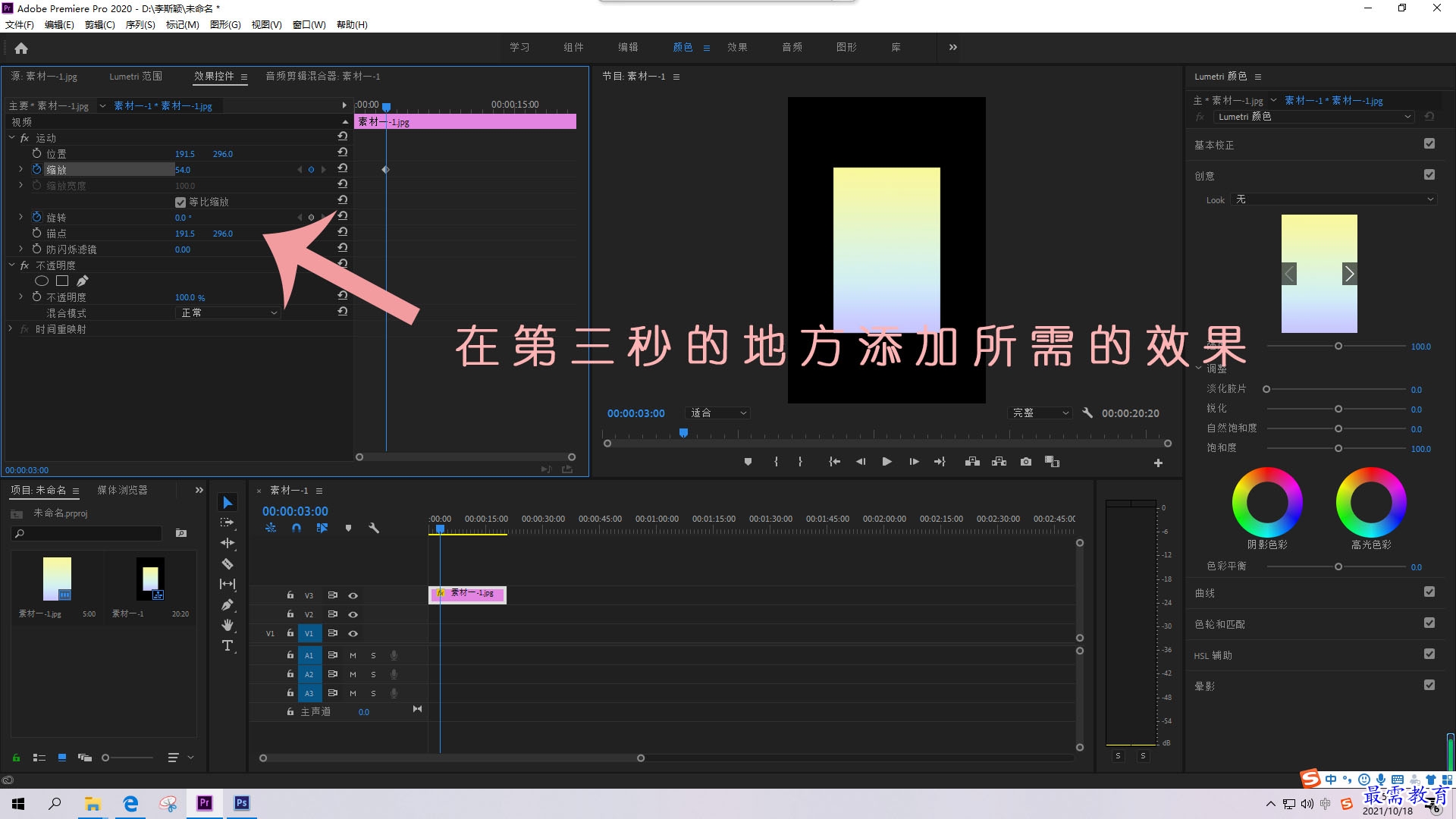Image resolution: width=1456 pixels, height=819 pixels.
Task: Reset the 位置 position parameter
Action: pos(343,152)
